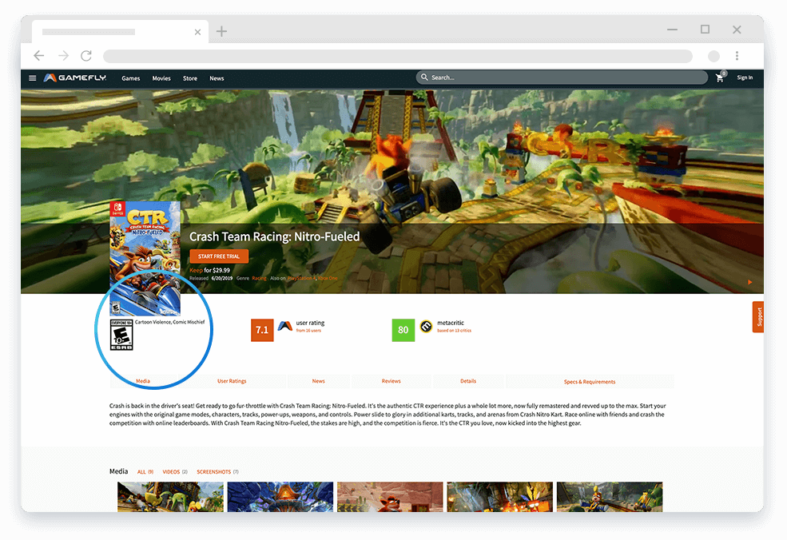787x540 pixels.
Task: Click the Keep for $29.99 link
Action: (210, 270)
